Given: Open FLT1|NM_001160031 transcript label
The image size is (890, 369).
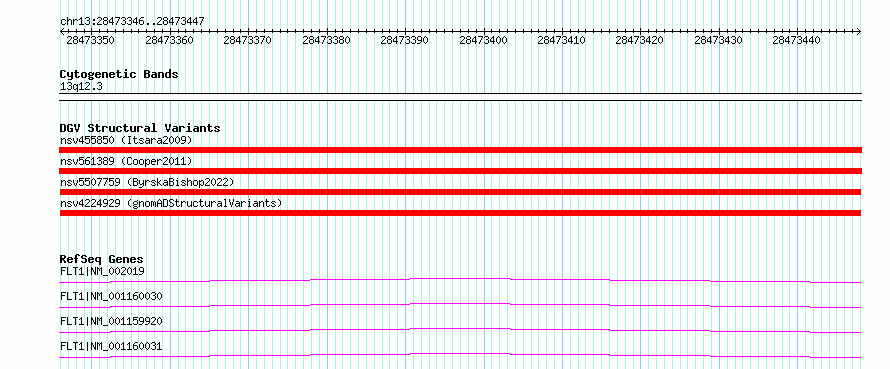Looking at the screenshot, I should point(111,346).
